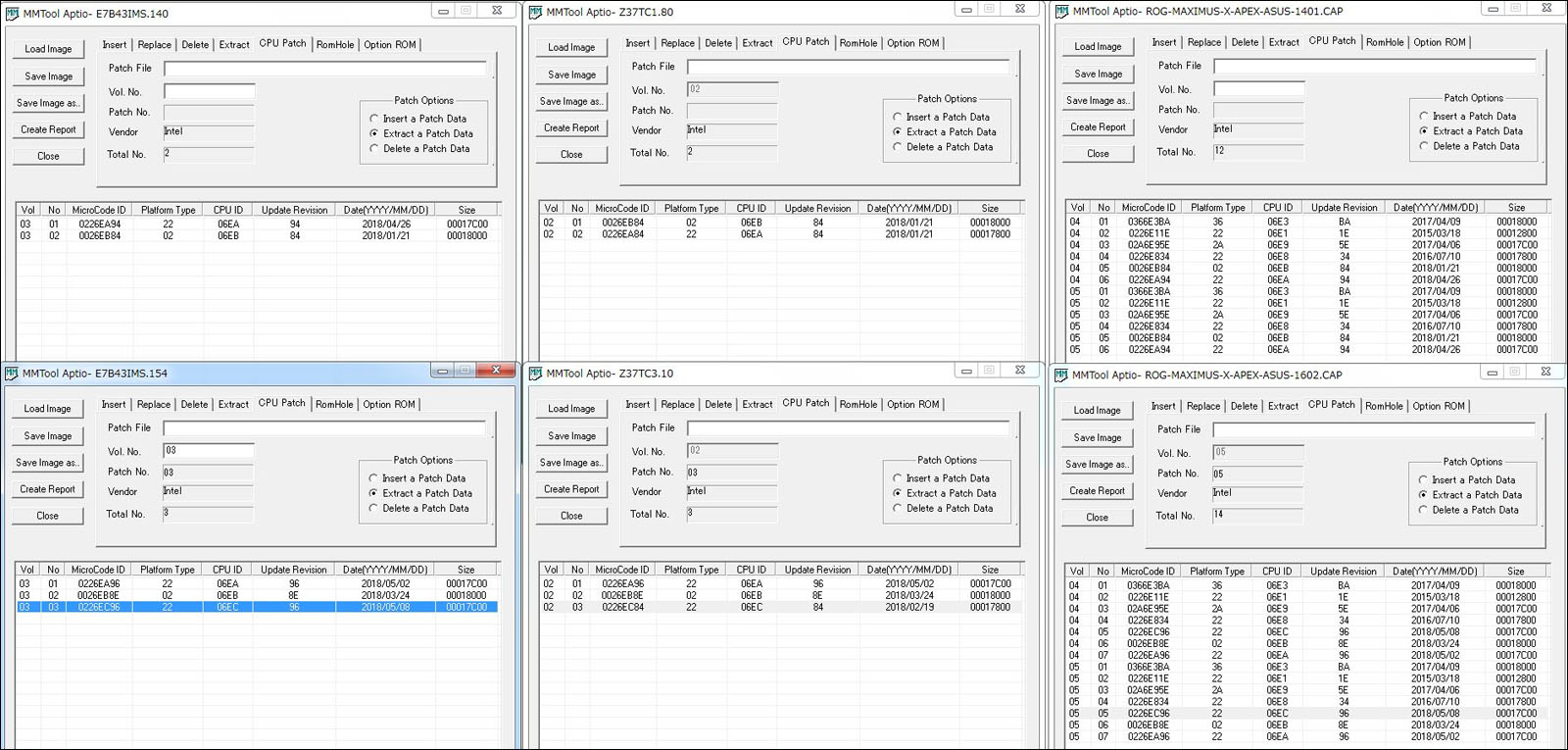This screenshot has width=1568, height=750.
Task: Click Update Revision column header in Z37TC1.80
Action: click(x=817, y=208)
